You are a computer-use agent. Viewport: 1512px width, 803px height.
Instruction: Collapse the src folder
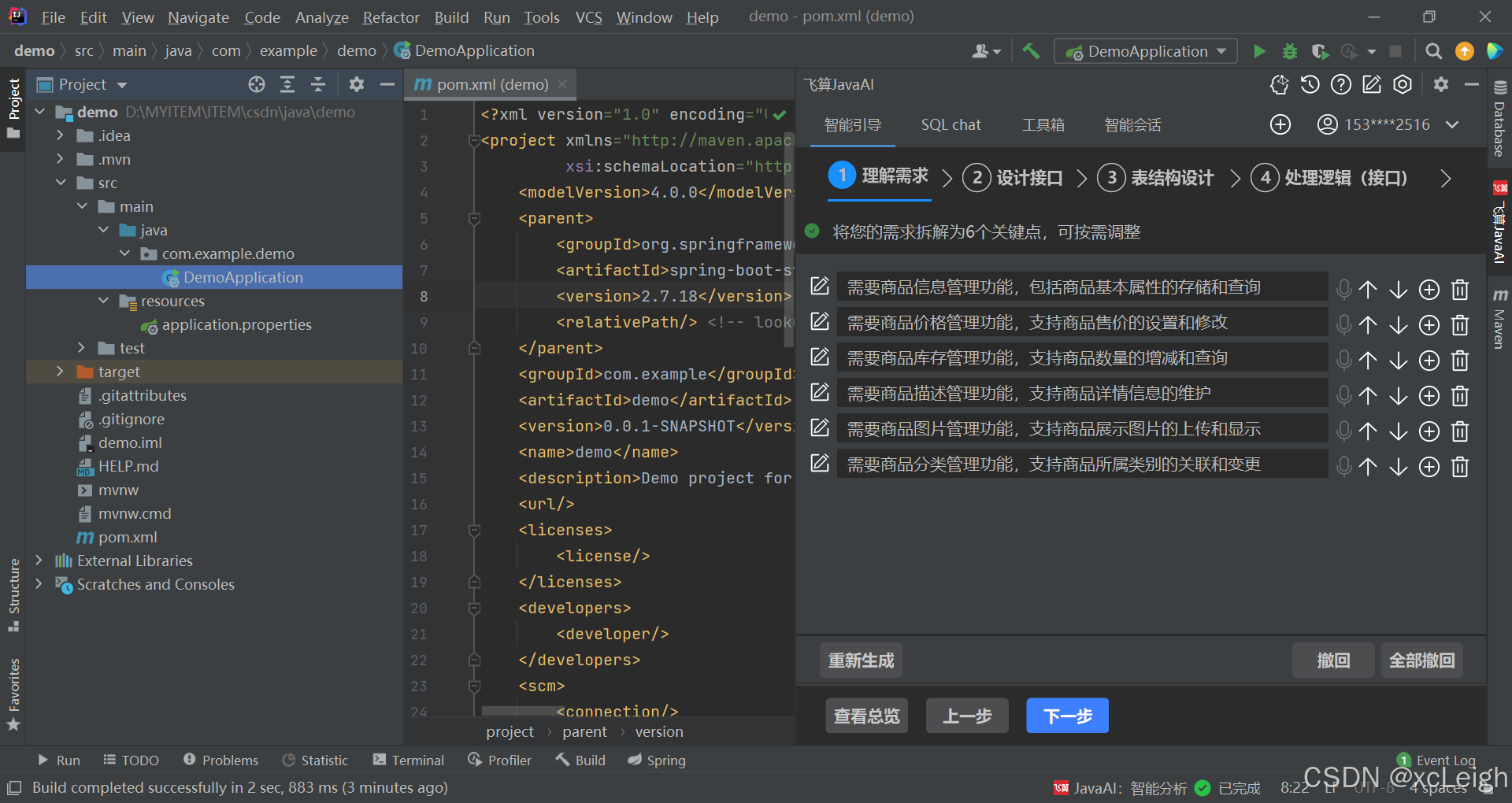[61, 183]
